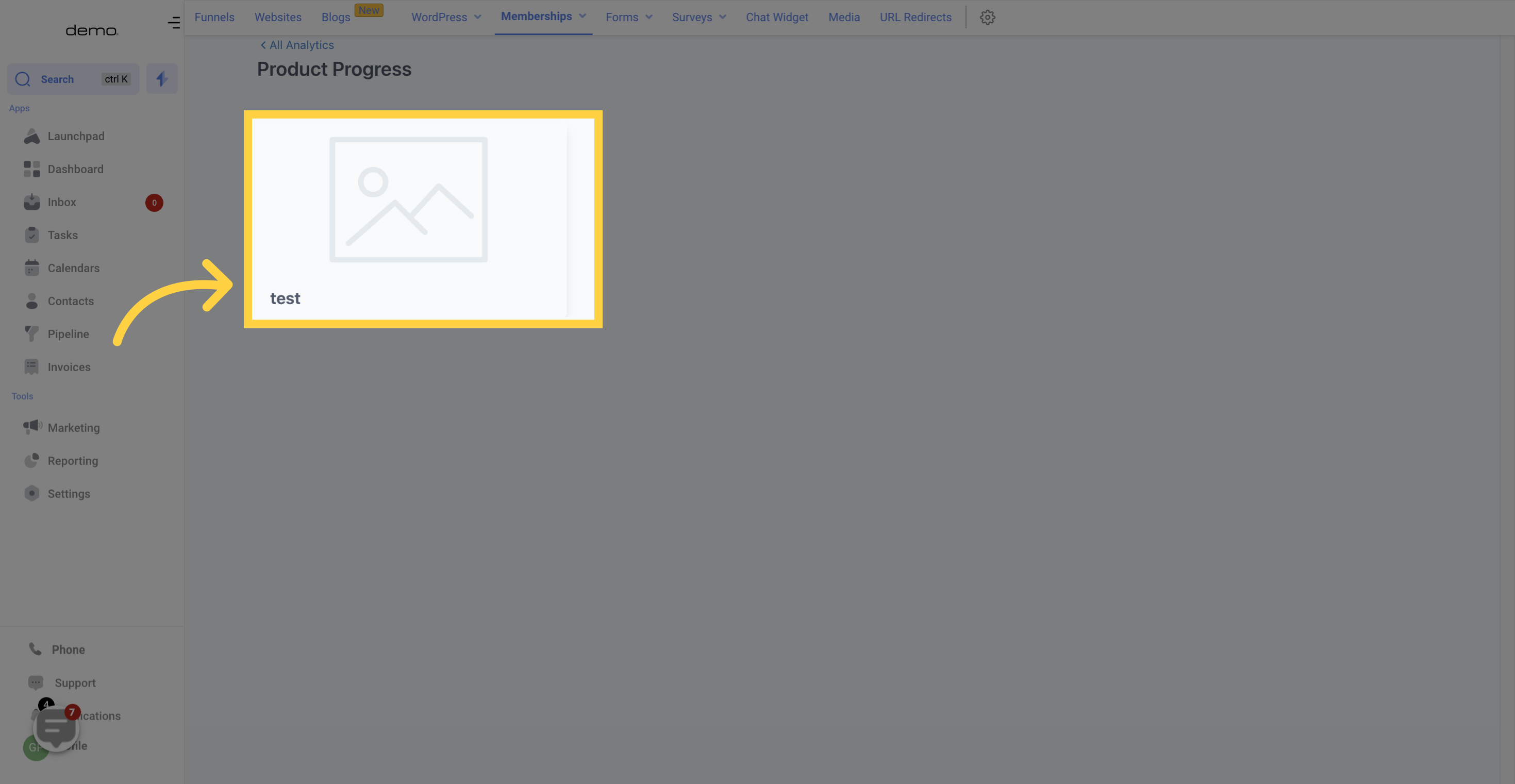Viewport: 1515px width, 784px height.
Task: Click the Pipeline icon in sidebar
Action: [31, 334]
